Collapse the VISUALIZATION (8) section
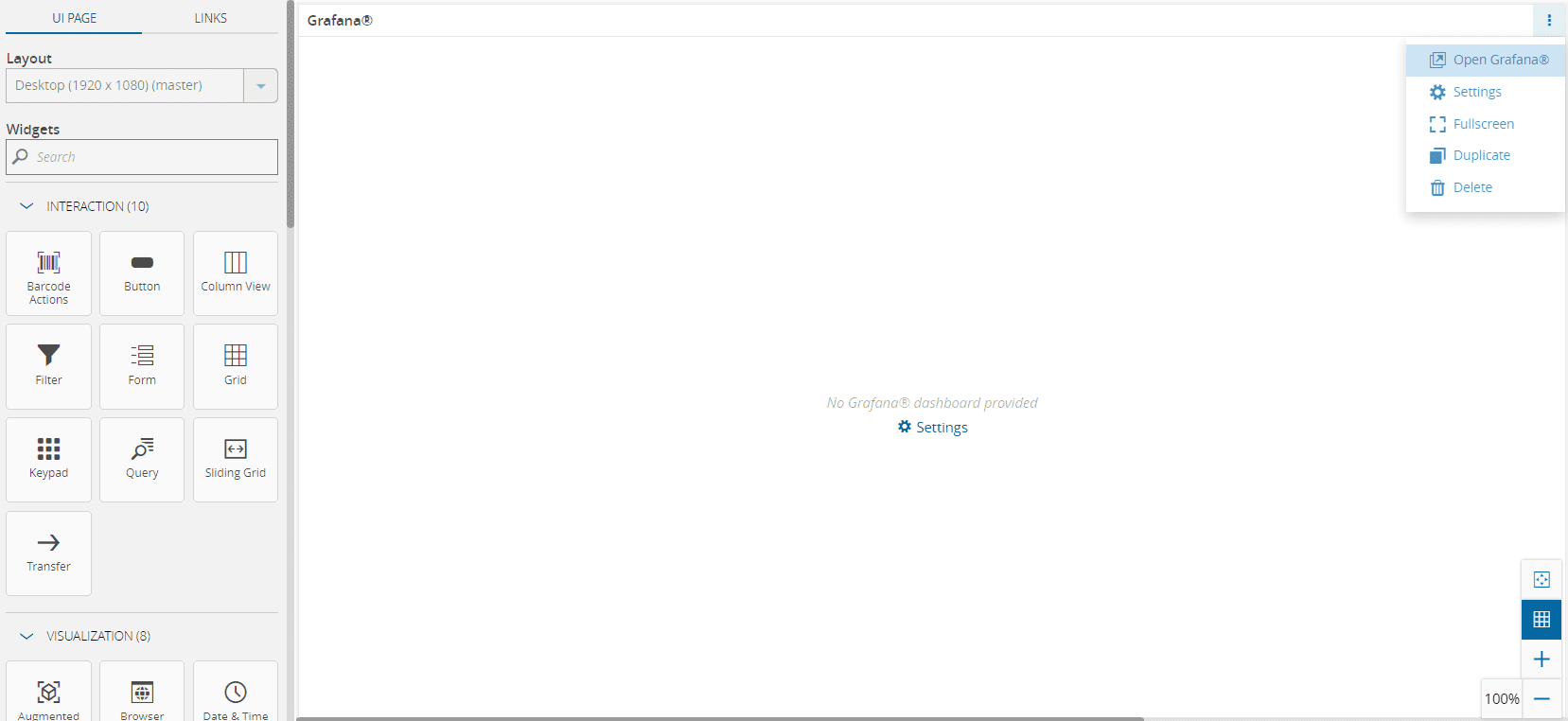Viewport: 1568px width, 721px height. 85,636
